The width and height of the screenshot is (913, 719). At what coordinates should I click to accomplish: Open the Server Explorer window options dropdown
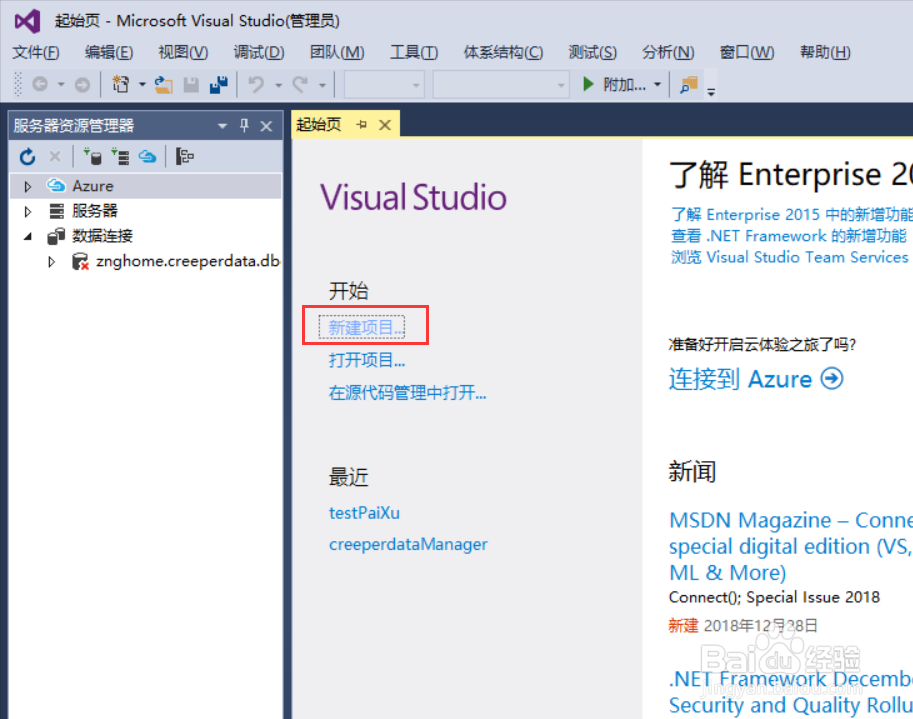click(222, 126)
